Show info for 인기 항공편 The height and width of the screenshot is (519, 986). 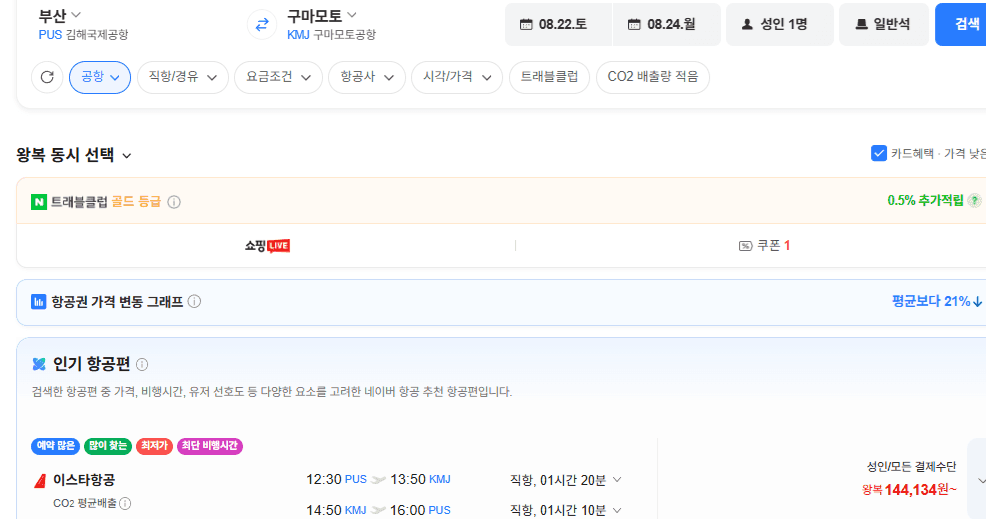pos(142,364)
